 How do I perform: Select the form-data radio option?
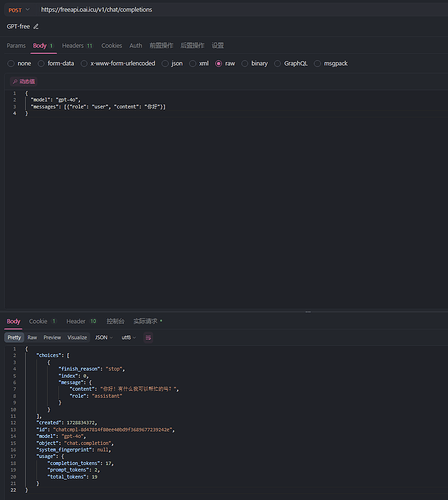click(41, 63)
